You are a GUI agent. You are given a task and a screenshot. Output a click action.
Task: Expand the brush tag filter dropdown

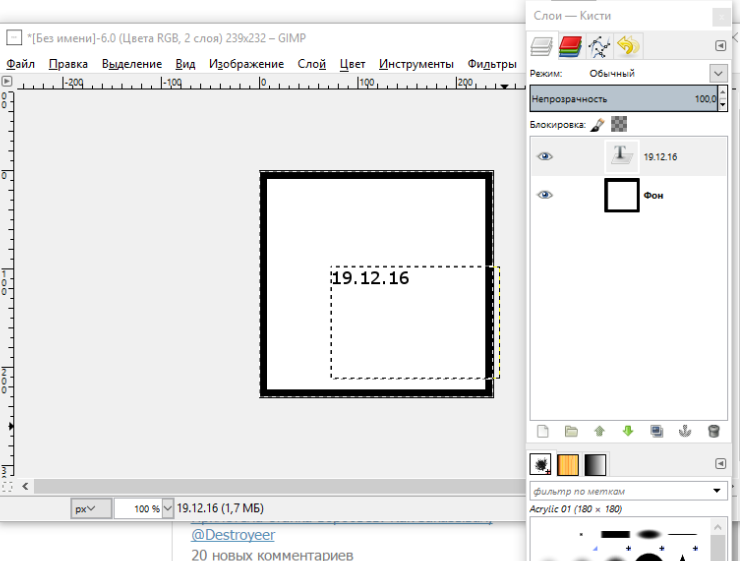click(x=717, y=491)
